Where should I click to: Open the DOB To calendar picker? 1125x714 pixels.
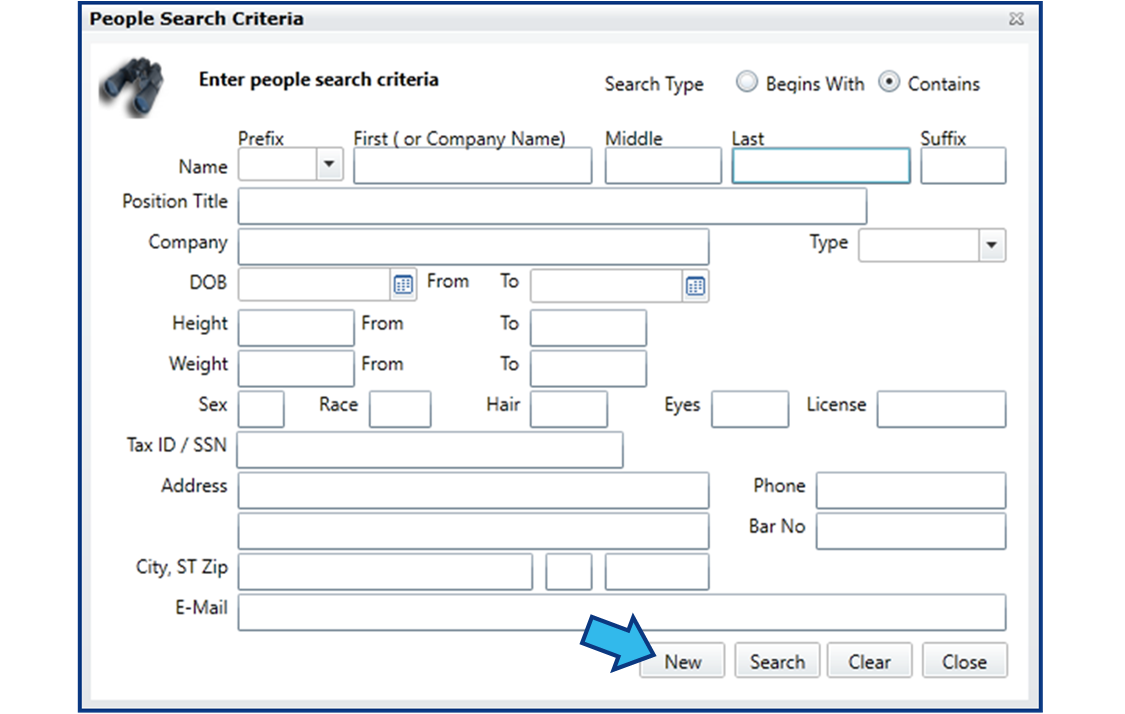coord(695,286)
